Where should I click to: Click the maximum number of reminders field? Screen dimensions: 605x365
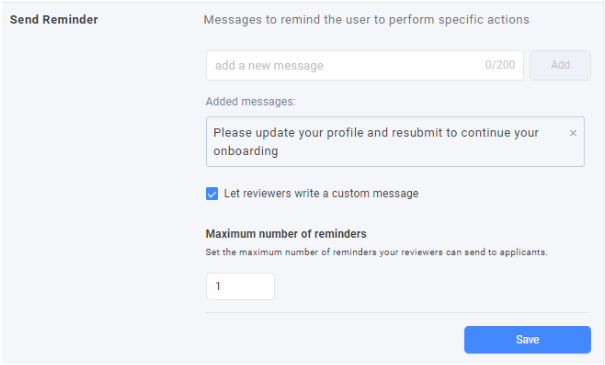point(240,286)
